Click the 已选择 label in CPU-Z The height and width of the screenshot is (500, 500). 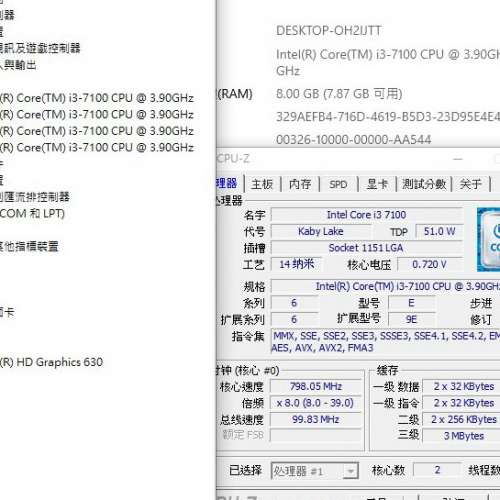point(246,470)
